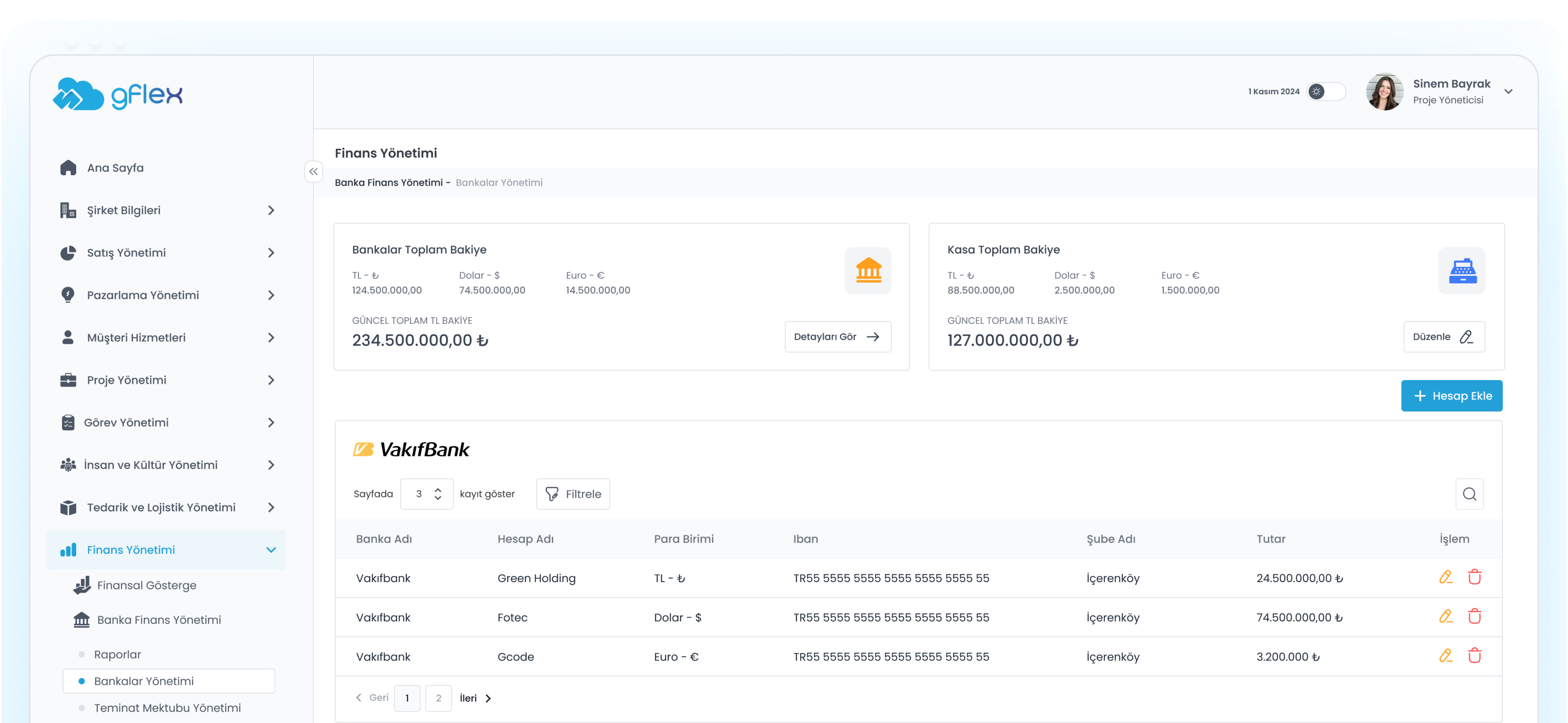Open the Sinem Bayrak profile dropdown

coord(1508,92)
